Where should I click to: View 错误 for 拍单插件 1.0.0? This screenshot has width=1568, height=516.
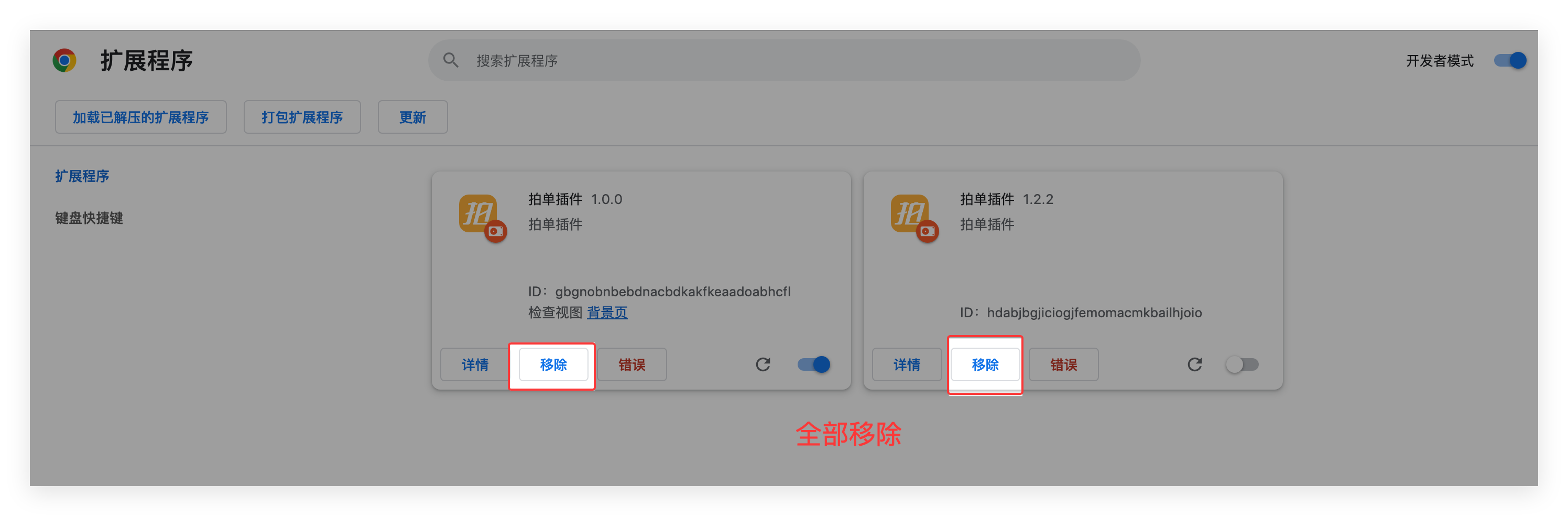(x=631, y=364)
